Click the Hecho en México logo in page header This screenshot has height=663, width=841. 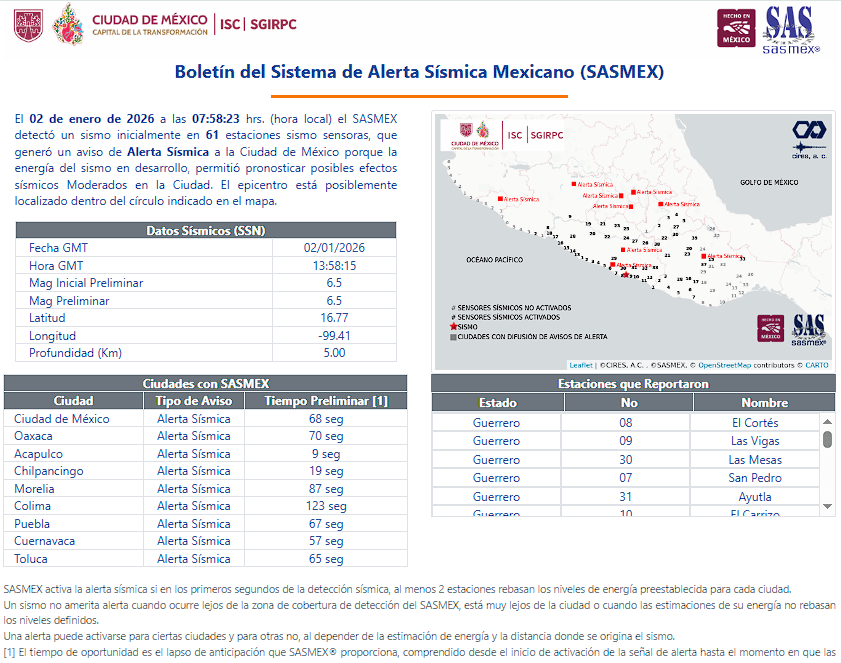(736, 27)
